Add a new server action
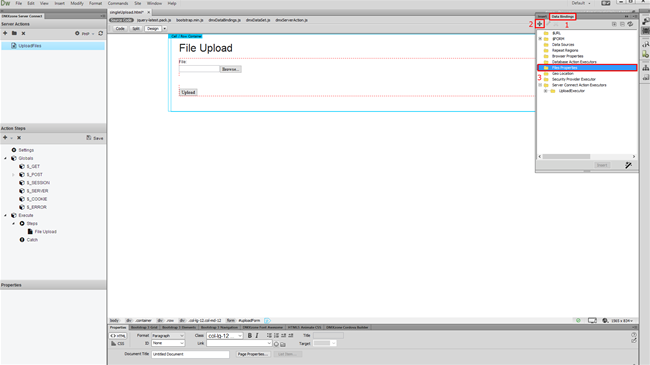 tap(5, 33)
